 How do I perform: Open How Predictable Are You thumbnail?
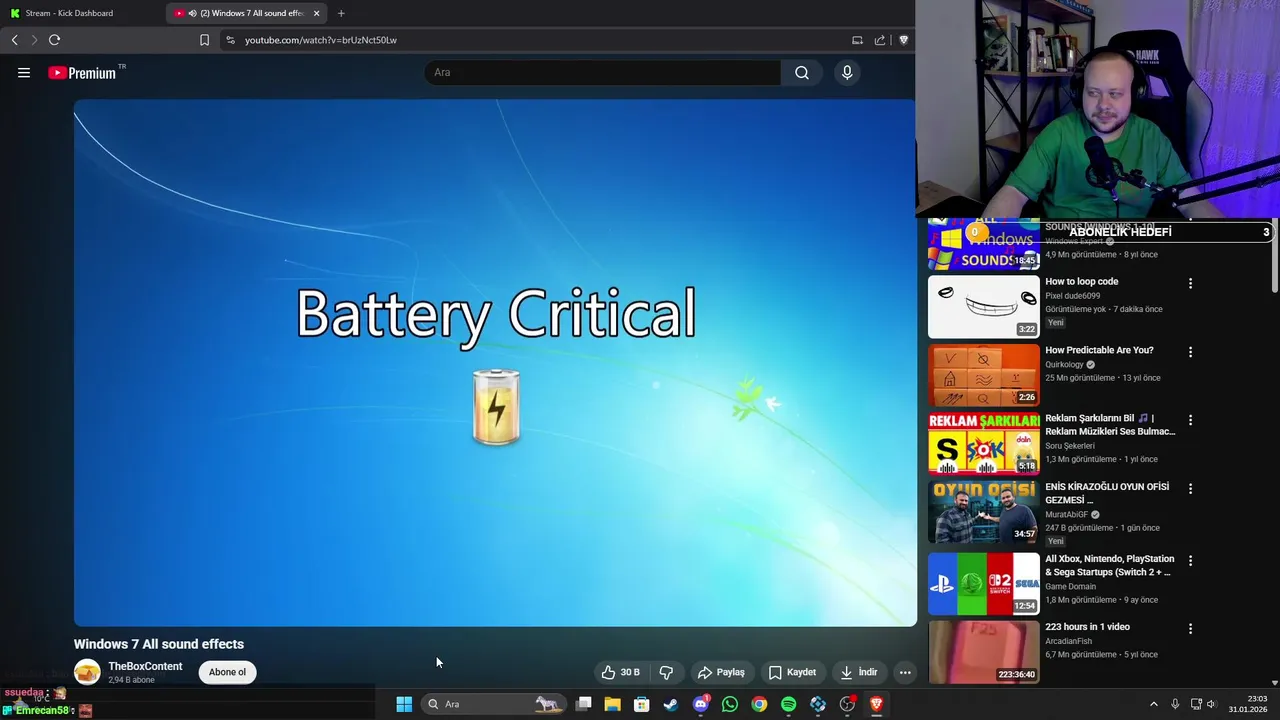point(984,375)
